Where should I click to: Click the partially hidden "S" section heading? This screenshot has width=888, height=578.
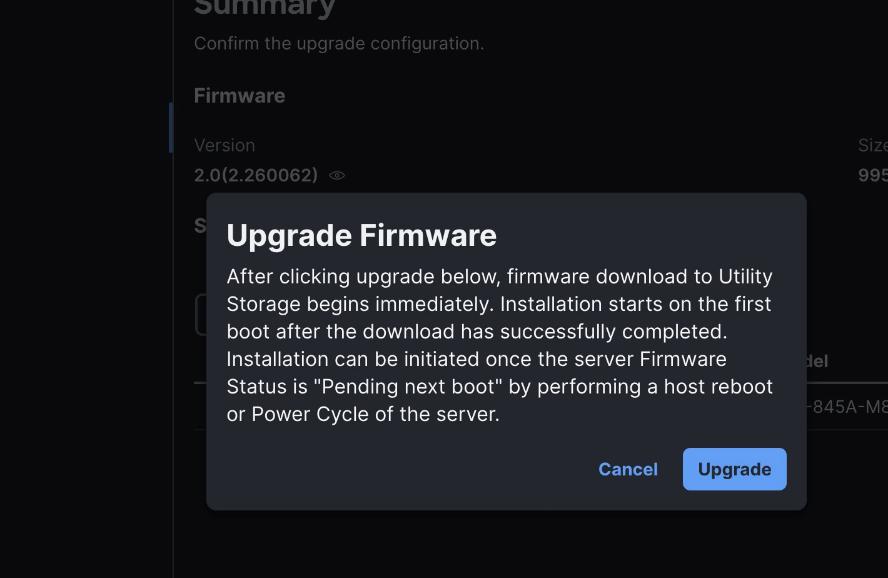(x=200, y=225)
